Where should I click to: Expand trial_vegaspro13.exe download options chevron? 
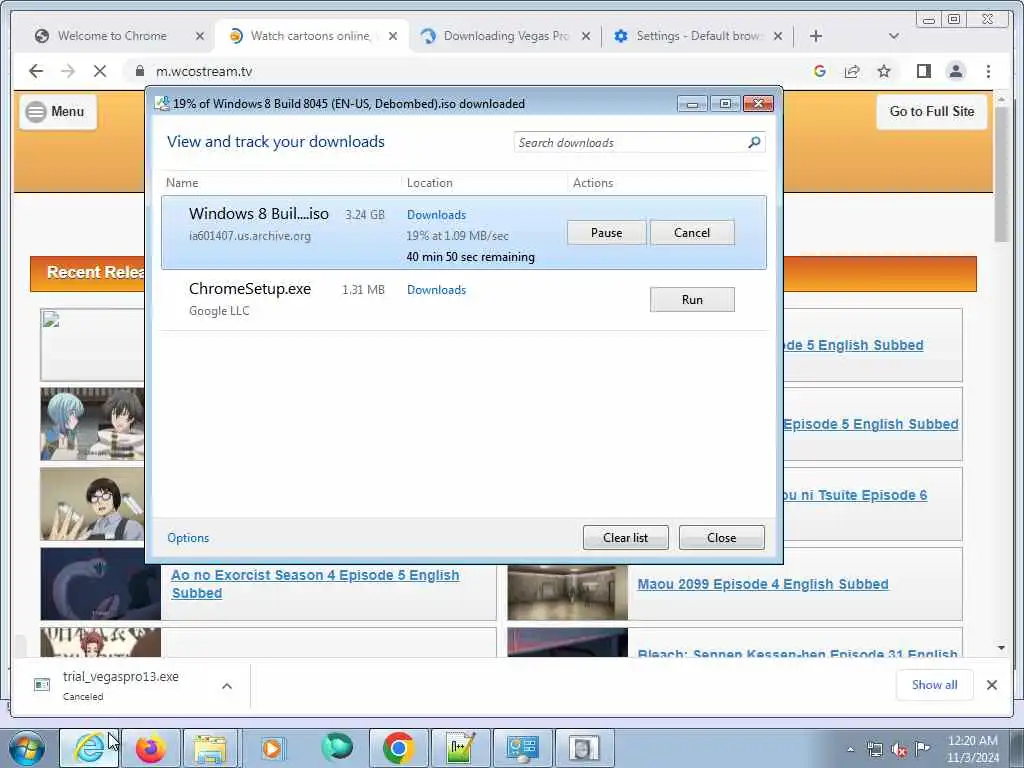point(227,686)
